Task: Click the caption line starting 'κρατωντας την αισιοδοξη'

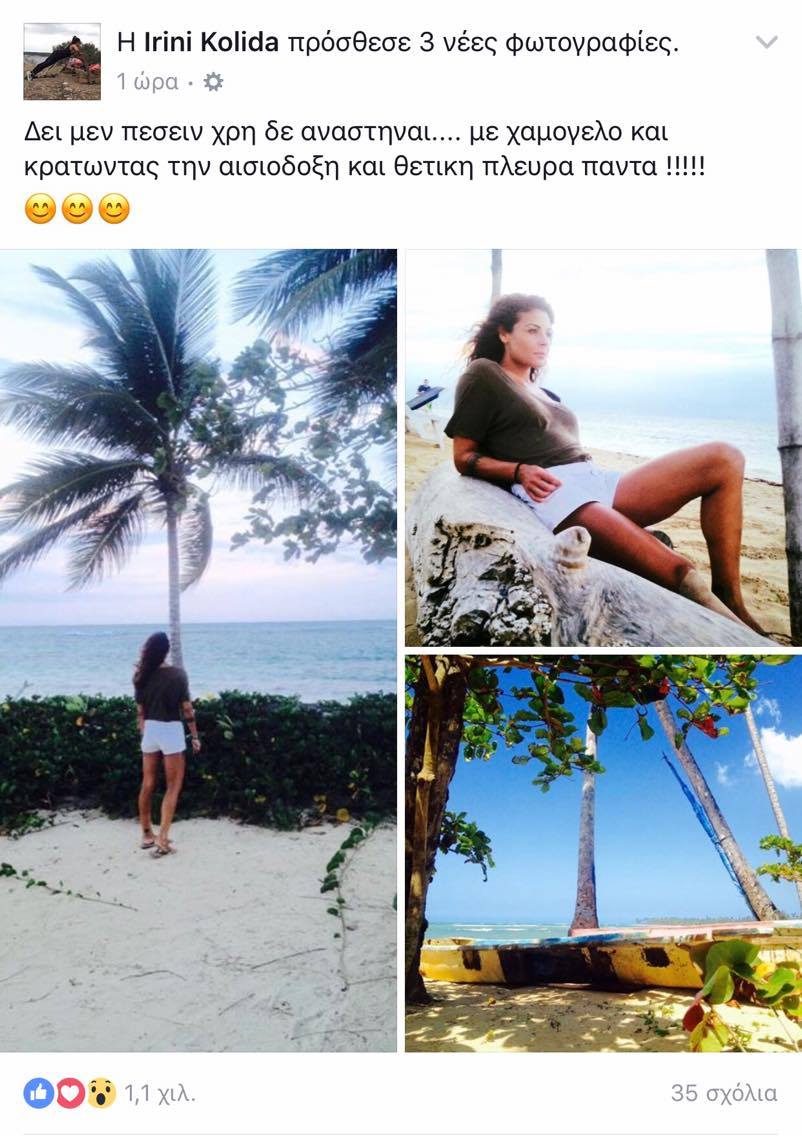Action: pyautogui.click(x=364, y=167)
